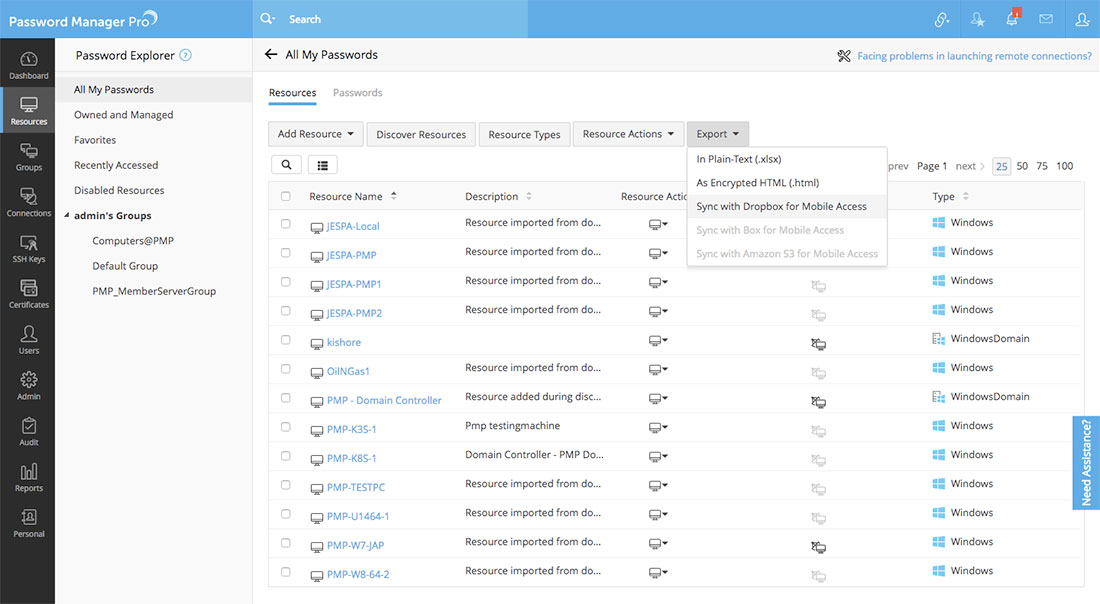Open the Resource Actions dropdown menu
The height and width of the screenshot is (604, 1100).
click(x=628, y=134)
